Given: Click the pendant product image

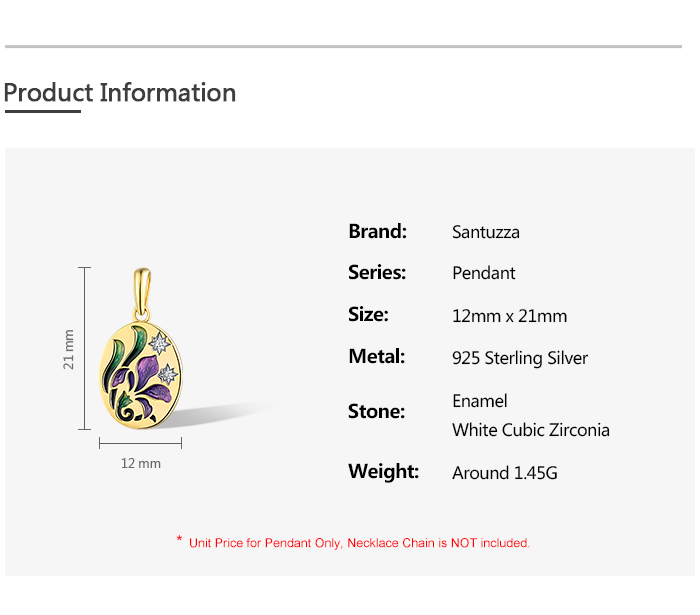Looking at the screenshot, I should point(140,360).
